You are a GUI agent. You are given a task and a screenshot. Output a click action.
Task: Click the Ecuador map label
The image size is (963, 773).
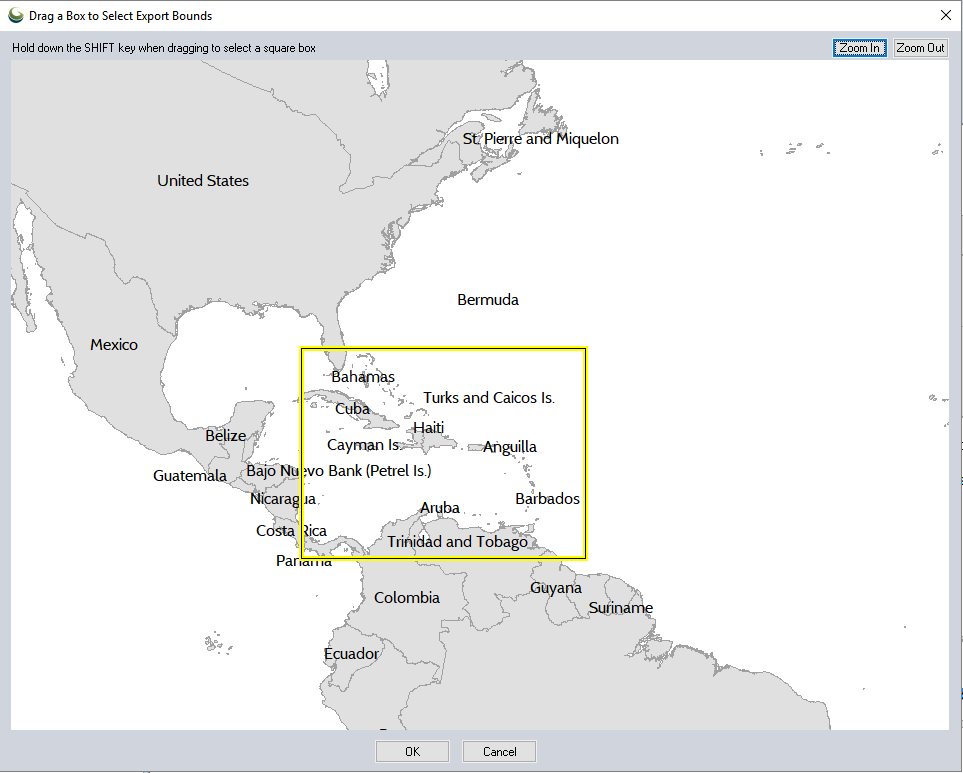[351, 654]
